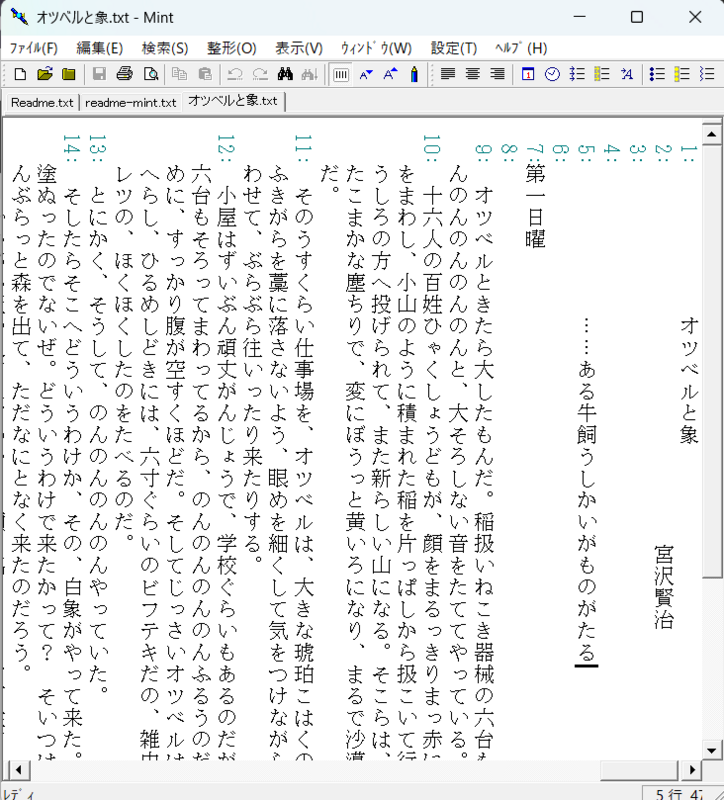Screen dimensions: 724x800
Task: Click the vertical scrollbar down arrow
Action: [x=711, y=749]
